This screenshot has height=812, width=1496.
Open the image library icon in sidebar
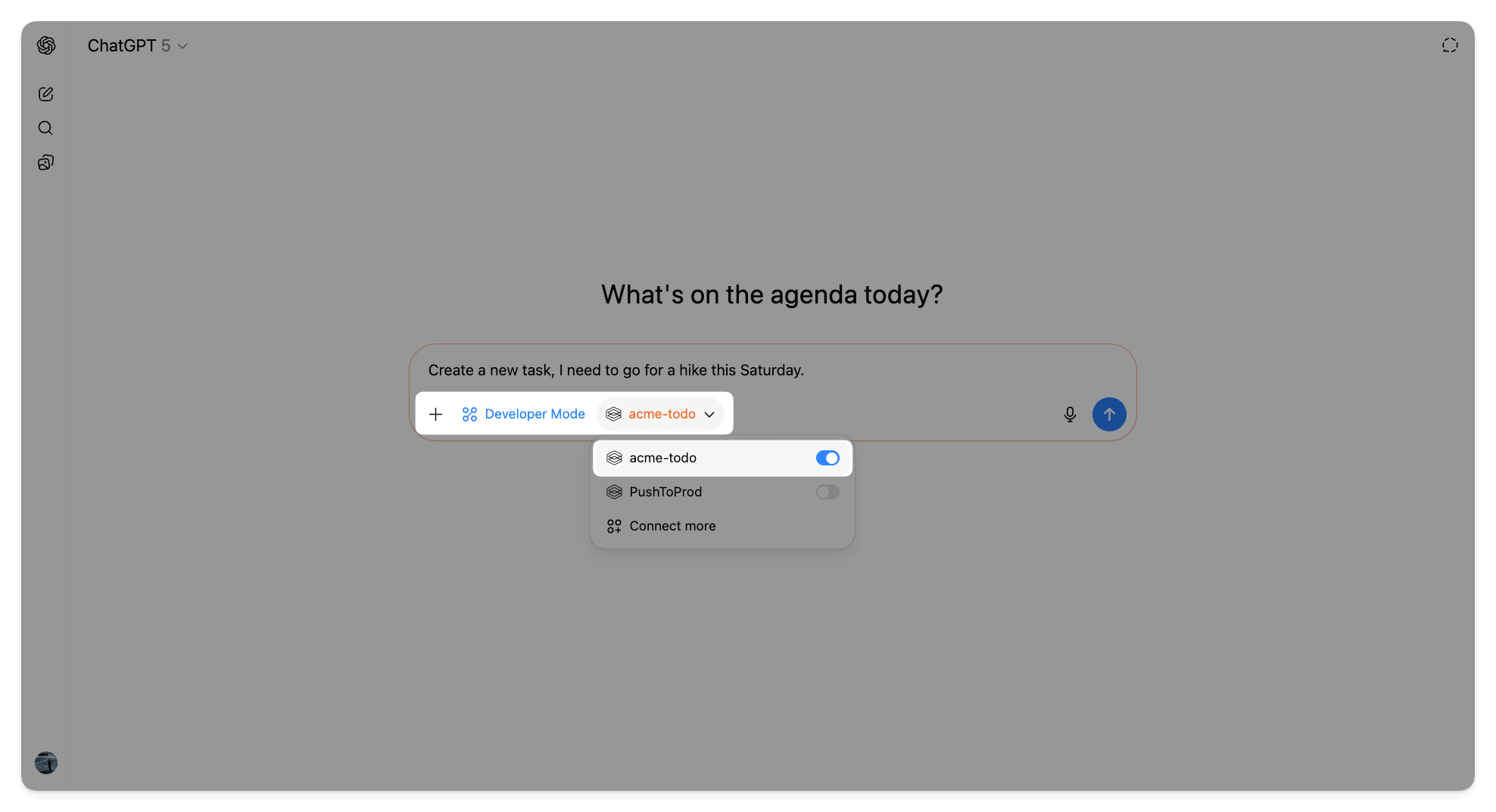pos(45,162)
